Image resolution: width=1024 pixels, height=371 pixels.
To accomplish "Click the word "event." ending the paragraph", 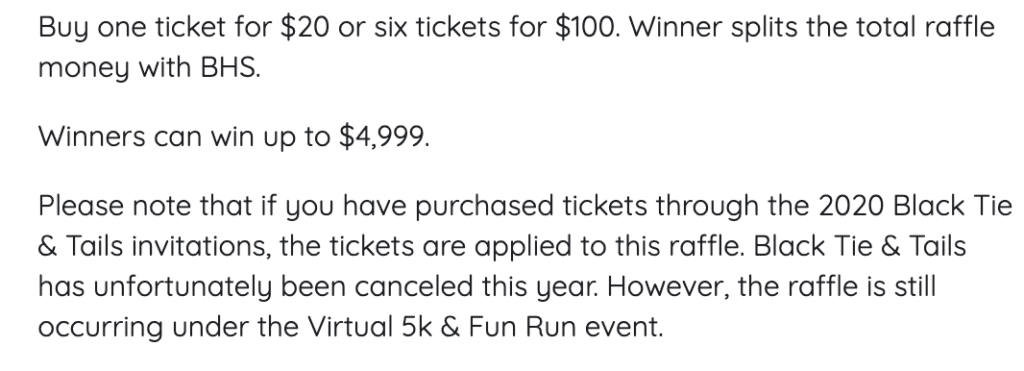I will click(x=624, y=327).
